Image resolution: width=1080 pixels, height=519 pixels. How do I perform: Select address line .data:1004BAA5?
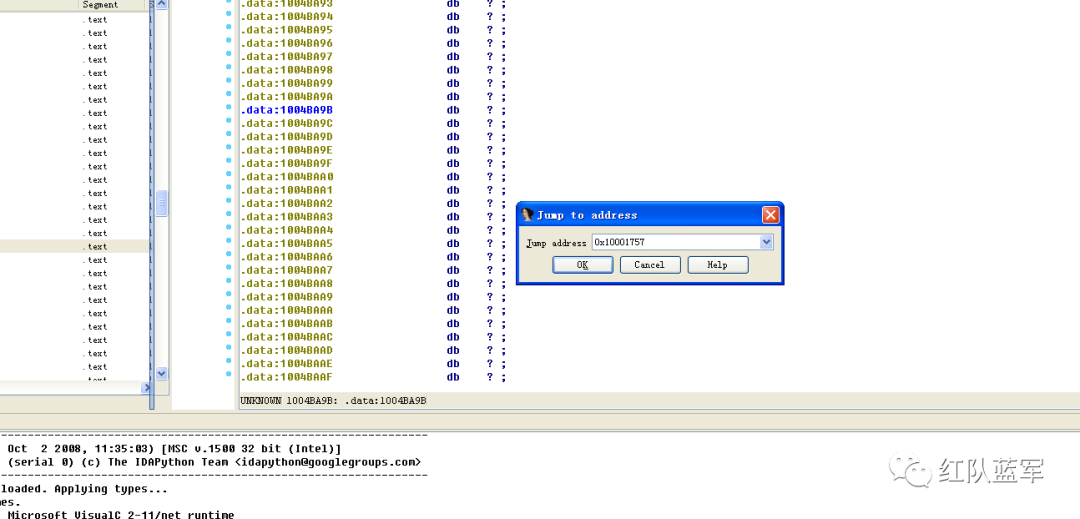(287, 244)
